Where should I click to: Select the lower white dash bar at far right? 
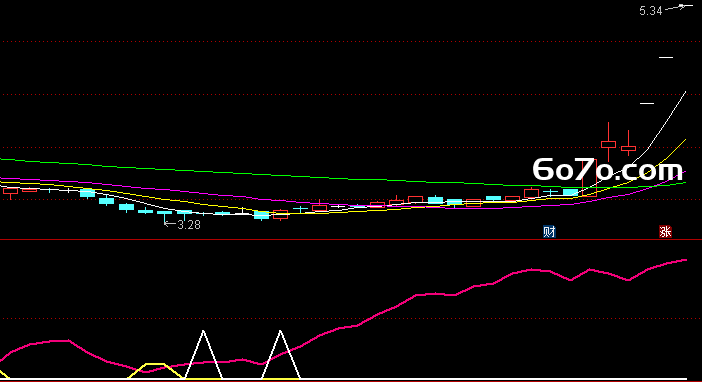pos(646,103)
